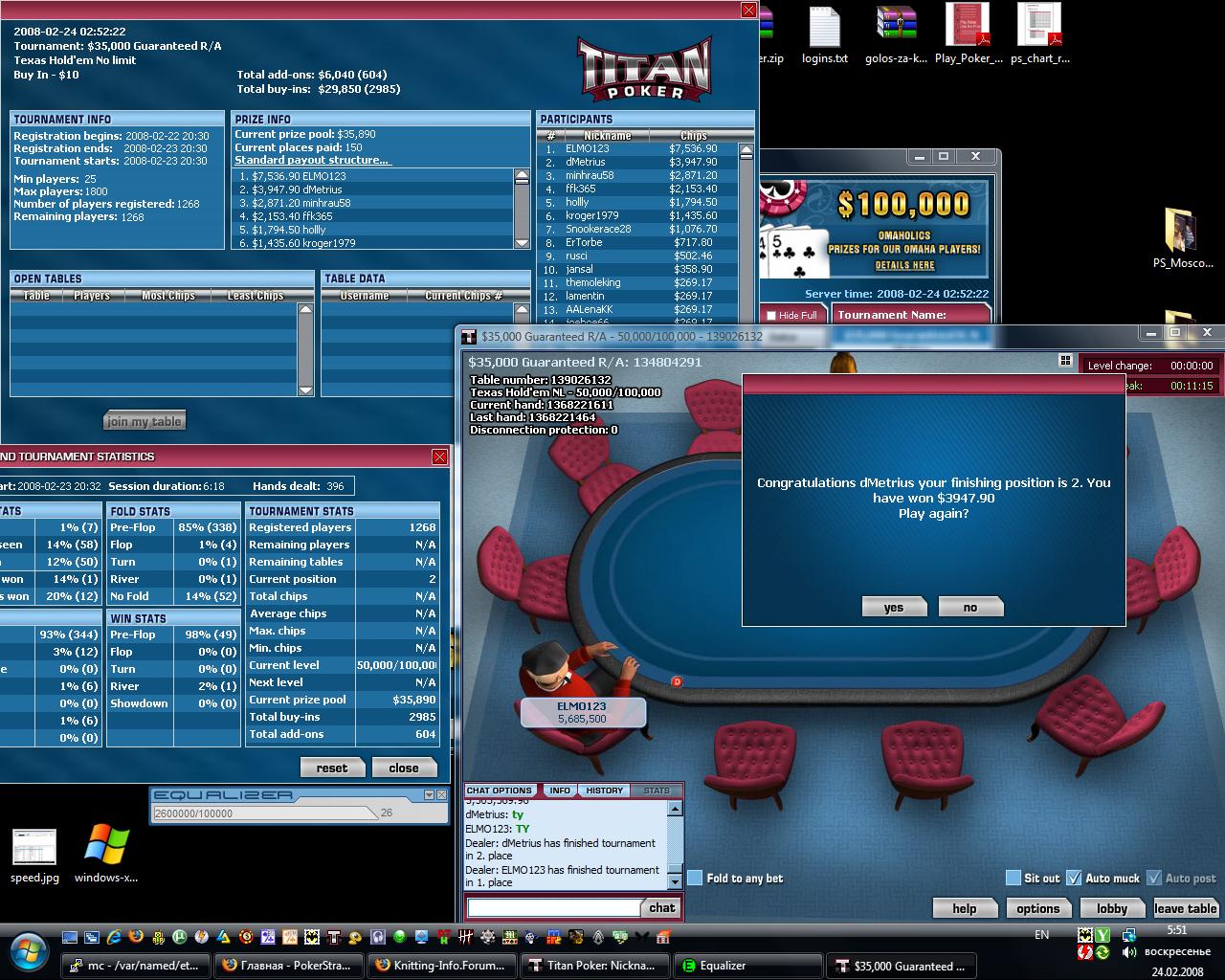
Task: Click the table layout grid icon
Action: [x=1064, y=361]
